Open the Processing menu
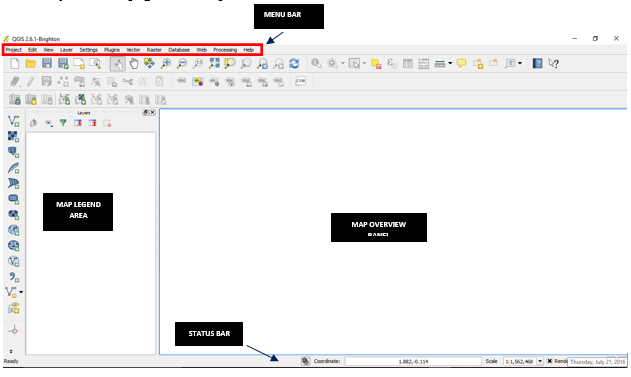The image size is (631, 377). click(225, 50)
